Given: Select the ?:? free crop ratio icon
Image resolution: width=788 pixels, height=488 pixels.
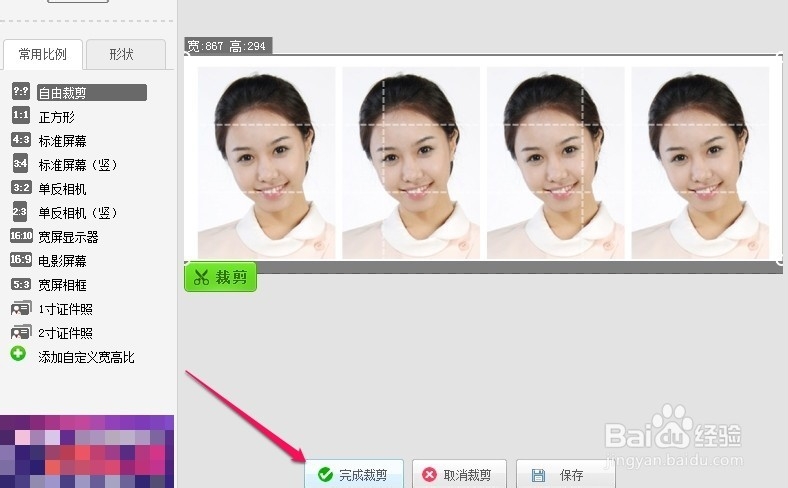Looking at the screenshot, I should pos(21,91).
